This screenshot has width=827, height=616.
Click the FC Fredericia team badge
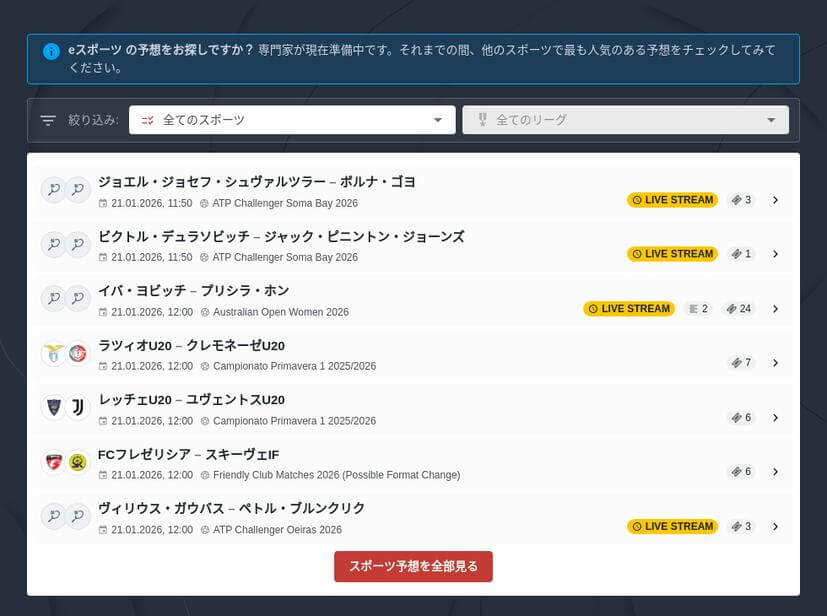pyautogui.click(x=53, y=460)
